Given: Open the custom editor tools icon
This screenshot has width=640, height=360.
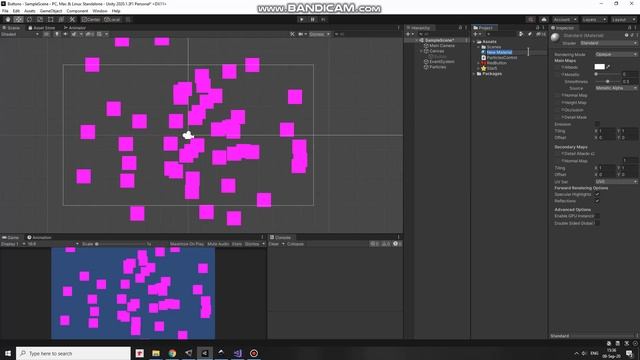Looking at the screenshot, I should pos(72,20).
